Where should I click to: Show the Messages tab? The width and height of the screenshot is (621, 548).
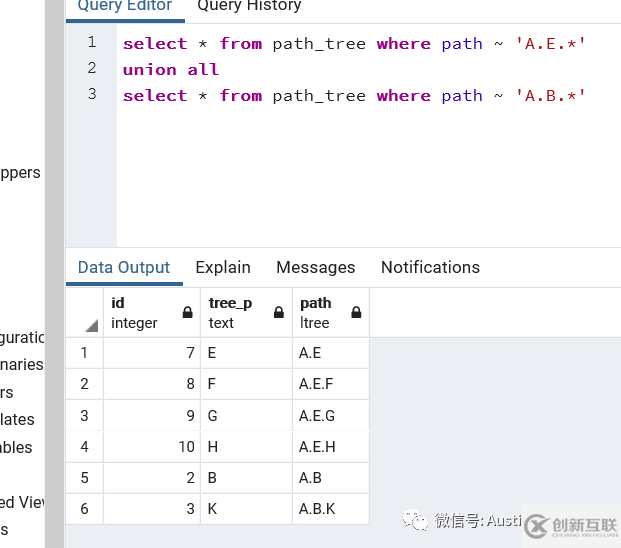tap(316, 267)
